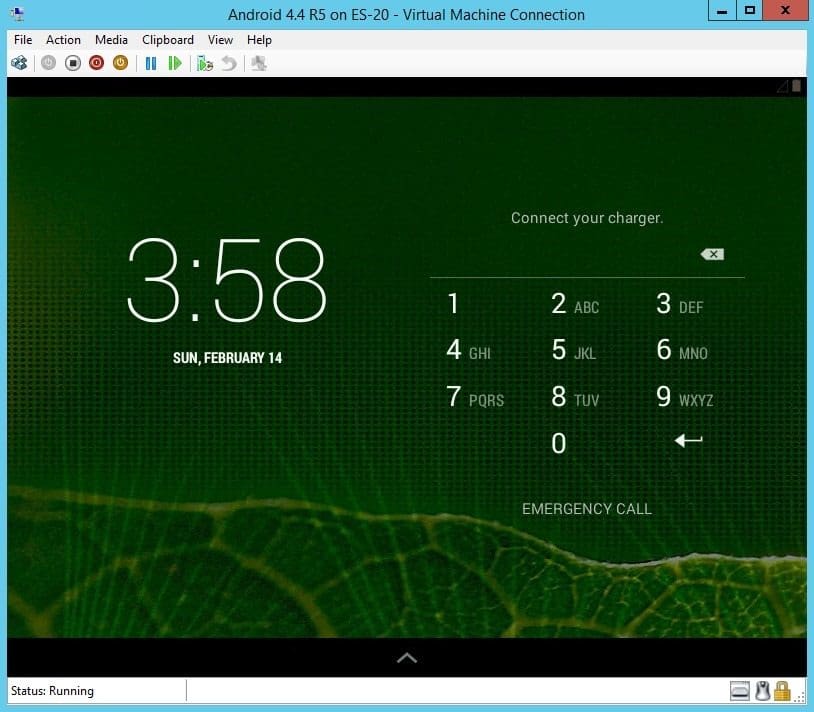Expand the bottom up-chevron handle

click(x=406, y=658)
